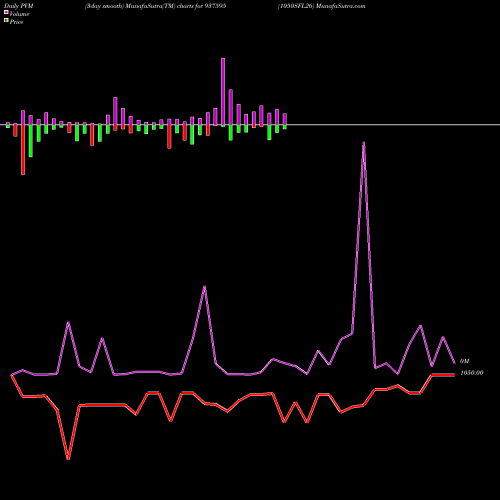500x500 pixels.
Task: Click the lowest dip of red price line
Action: 68,459
